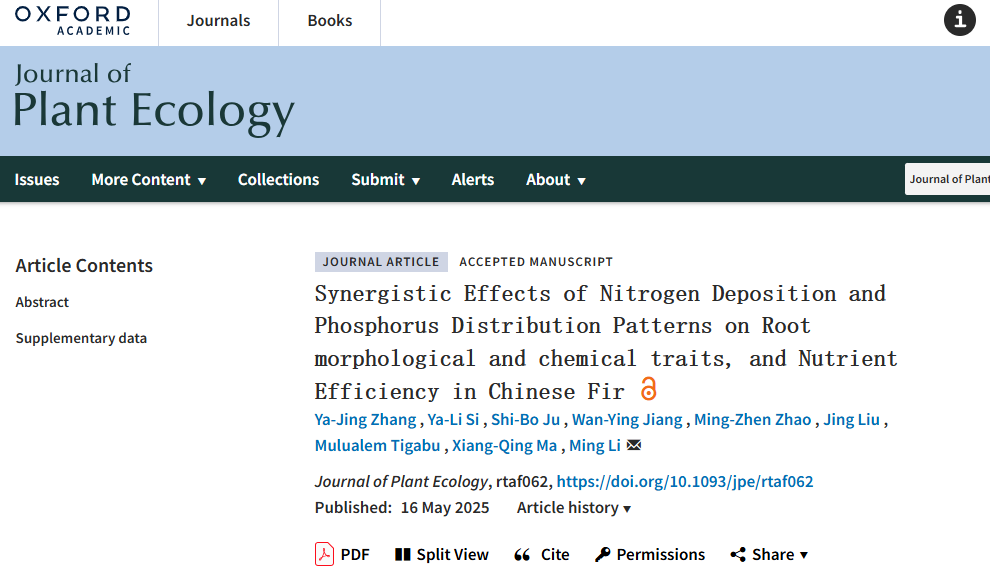Screen dimensions: 990x569
Task: Expand the About menu
Action: (555, 180)
